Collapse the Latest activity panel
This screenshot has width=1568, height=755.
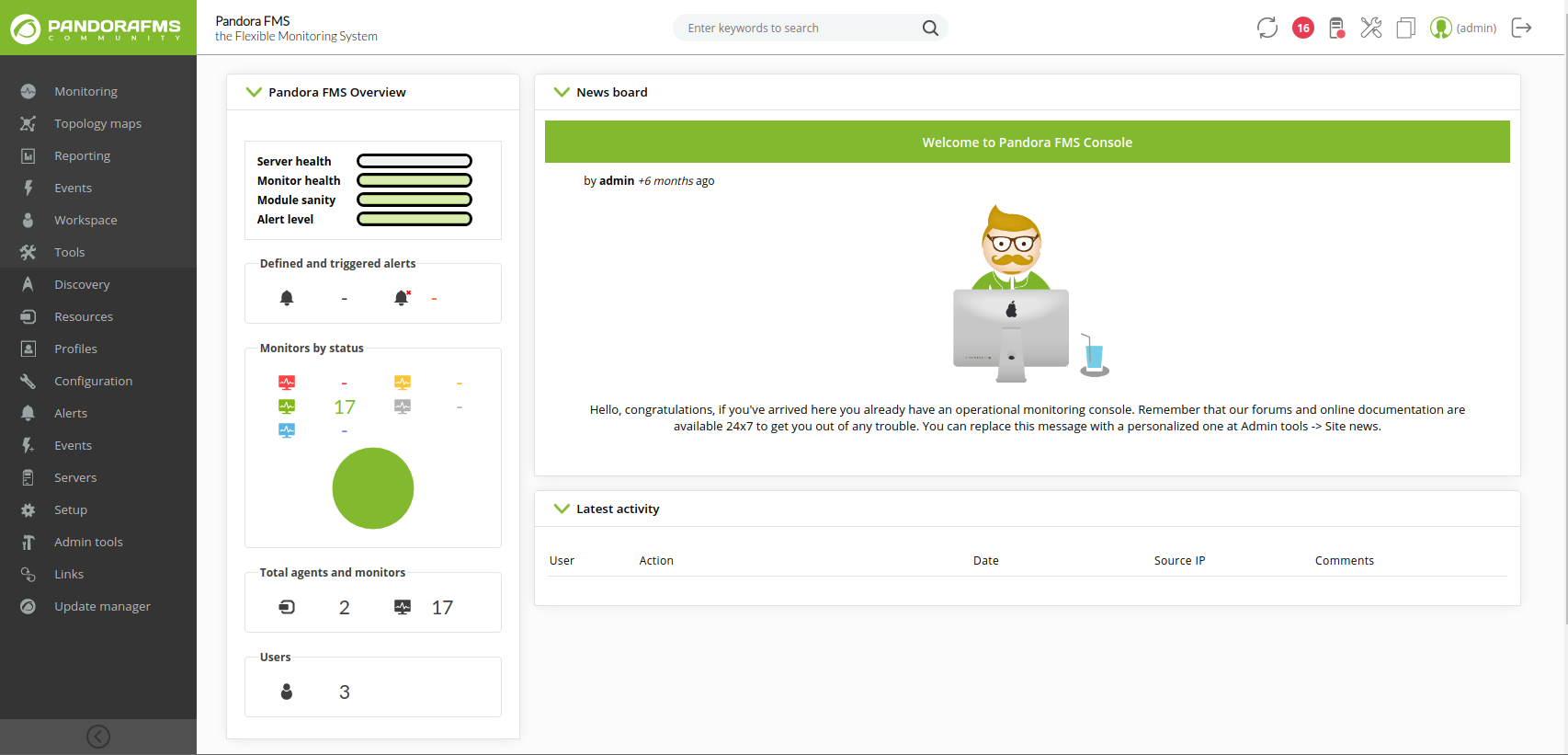[x=562, y=509]
